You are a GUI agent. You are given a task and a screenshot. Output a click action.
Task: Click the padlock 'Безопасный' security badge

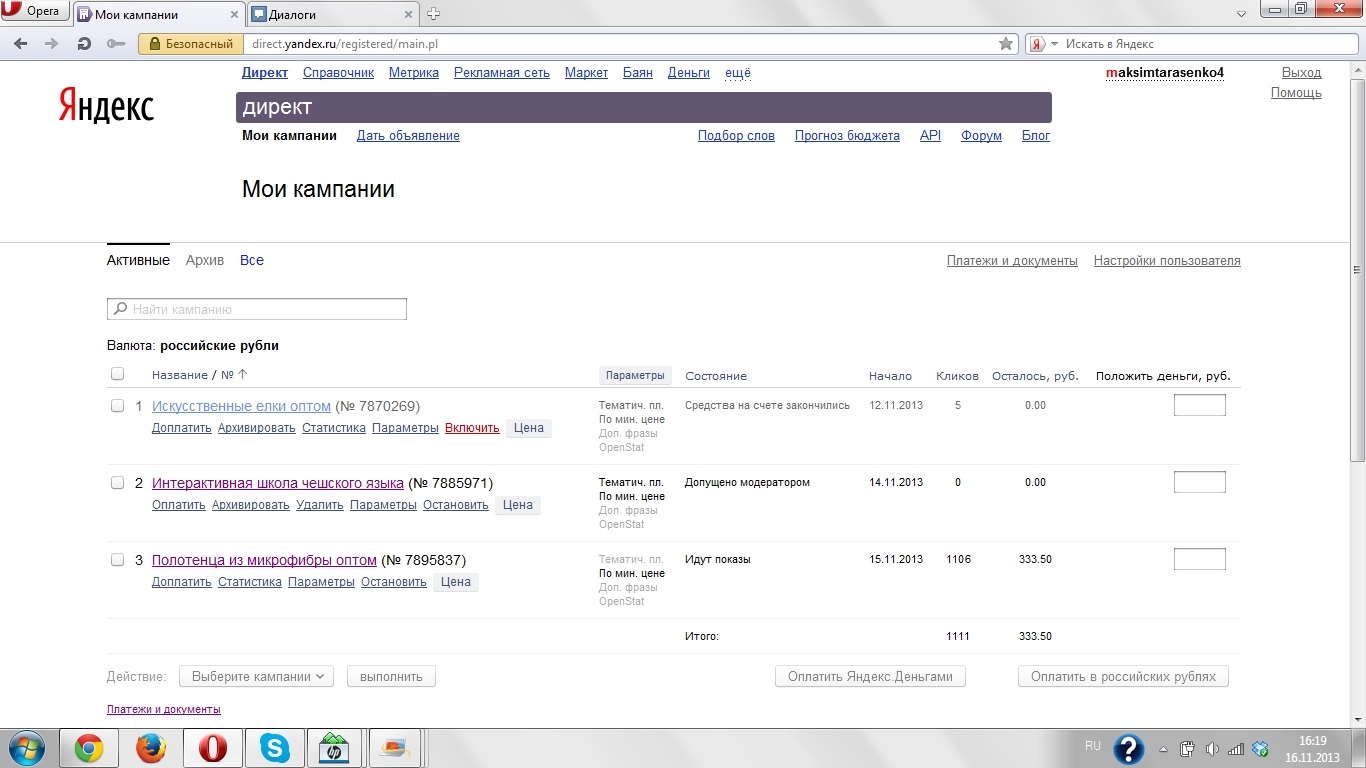point(190,44)
